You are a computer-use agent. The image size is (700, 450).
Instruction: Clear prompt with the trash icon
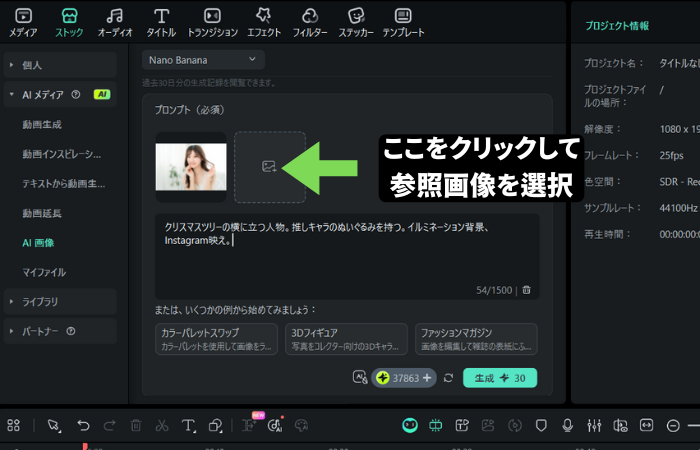pos(527,290)
